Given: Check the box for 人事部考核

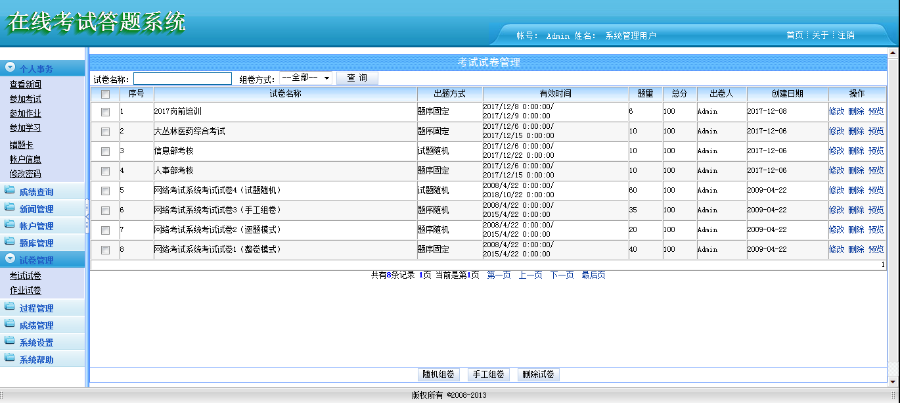Looking at the screenshot, I should 105,171.
